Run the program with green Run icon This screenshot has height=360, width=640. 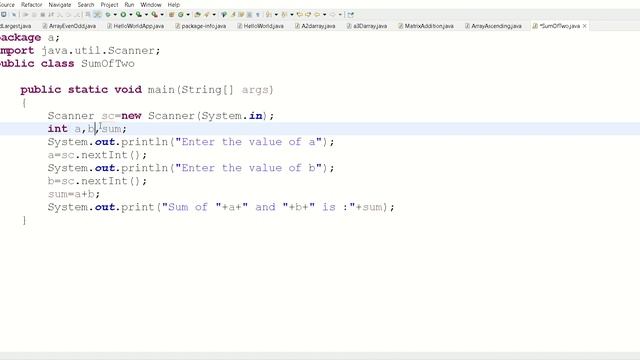pyautogui.click(x=123, y=15)
